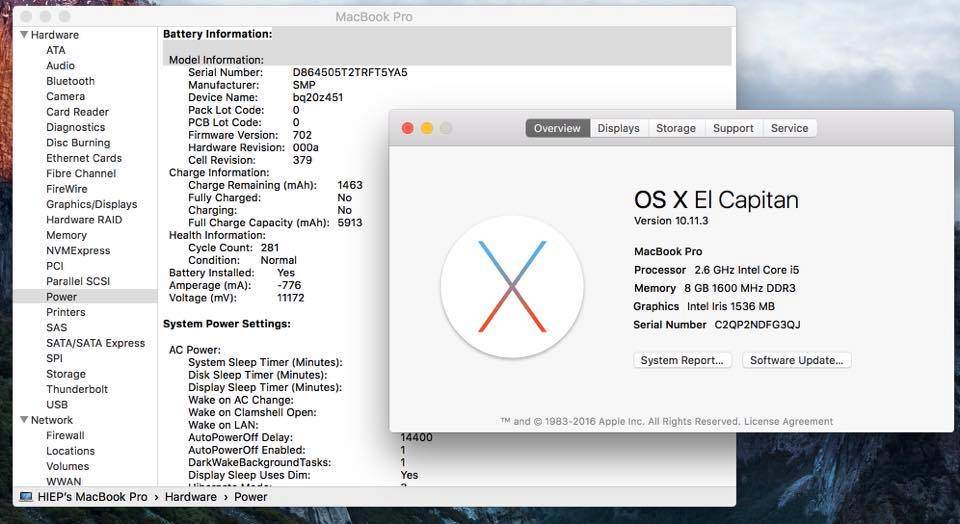
Task: Click Hardware in the path bar
Action: coord(190,496)
